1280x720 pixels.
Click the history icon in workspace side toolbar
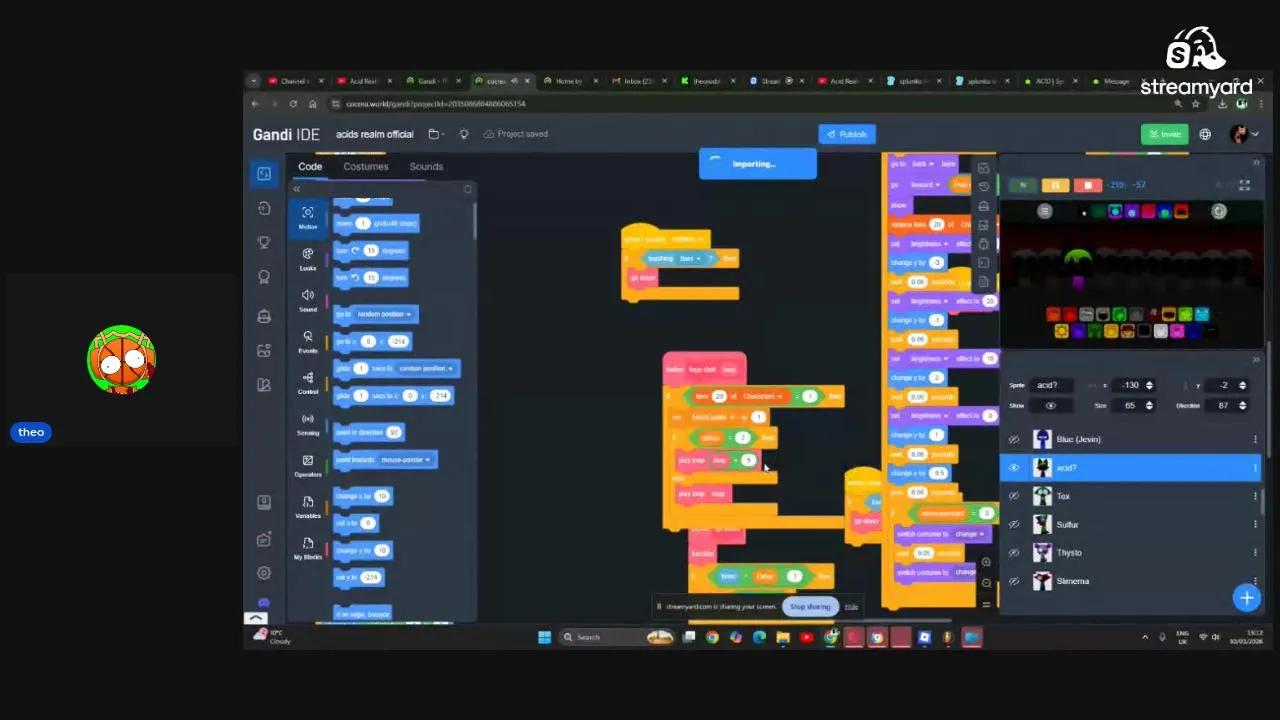(984, 186)
